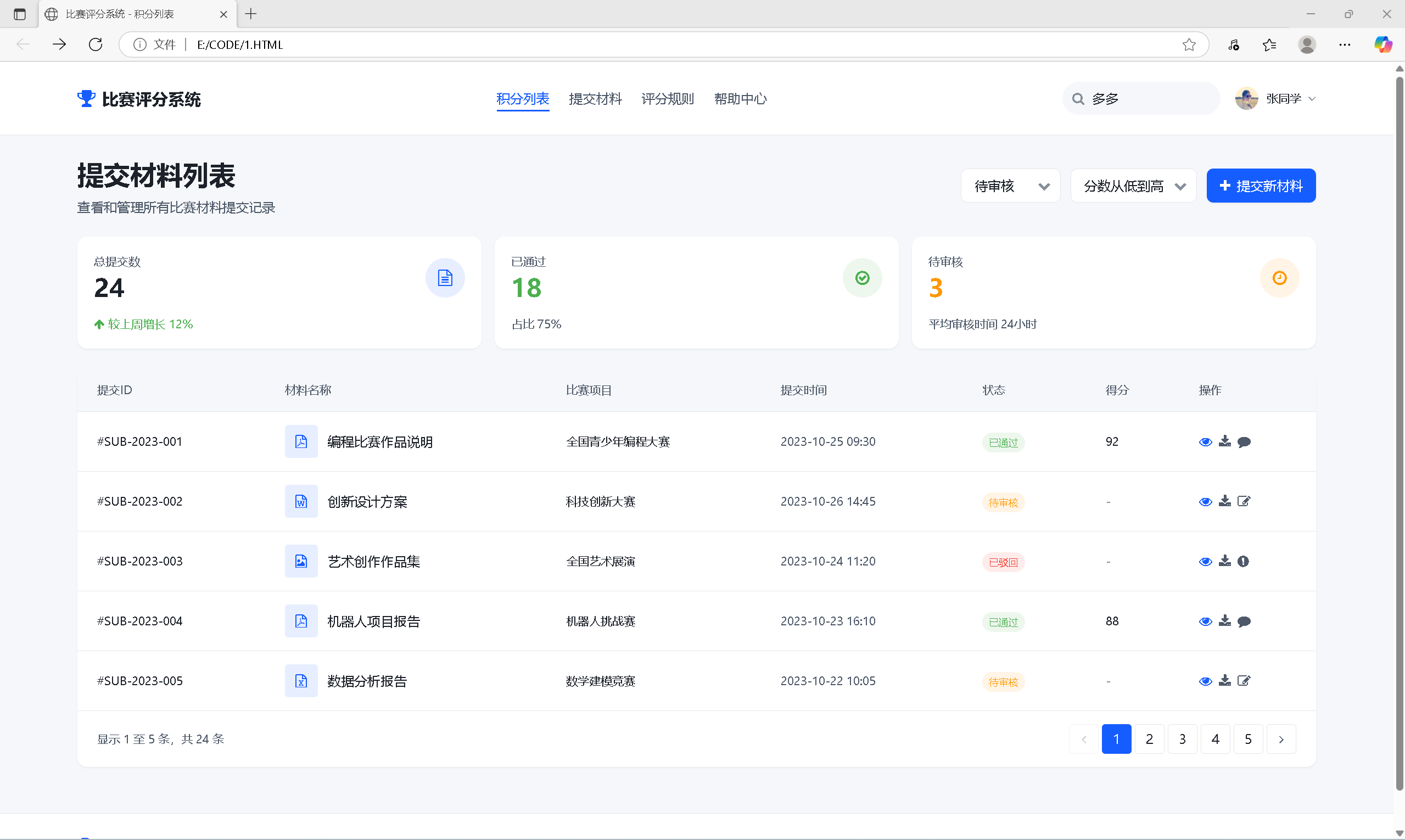Click the trophy logo icon
Screen dimensions: 1405x840
pos(86,98)
